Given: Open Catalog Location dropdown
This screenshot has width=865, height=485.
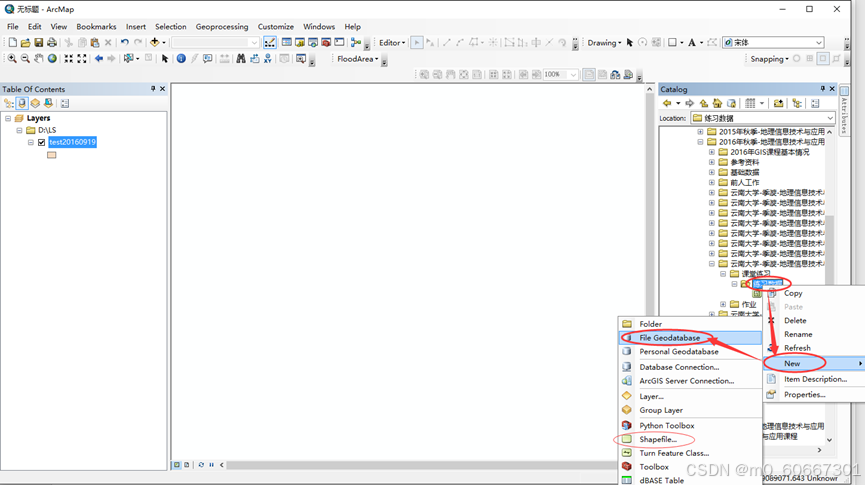Looking at the screenshot, I should click(830, 118).
